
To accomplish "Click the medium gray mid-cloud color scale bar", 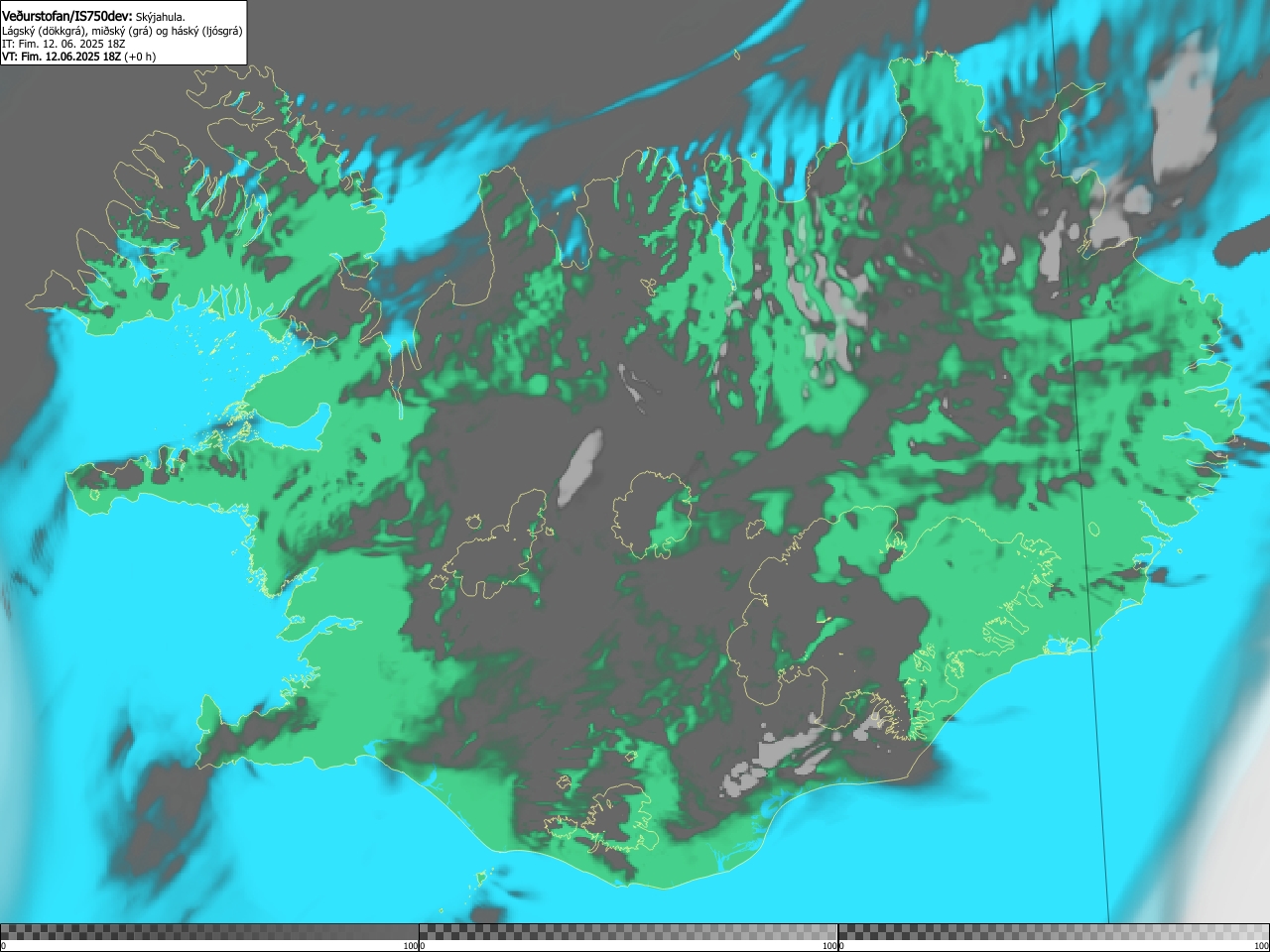I will [628, 932].
